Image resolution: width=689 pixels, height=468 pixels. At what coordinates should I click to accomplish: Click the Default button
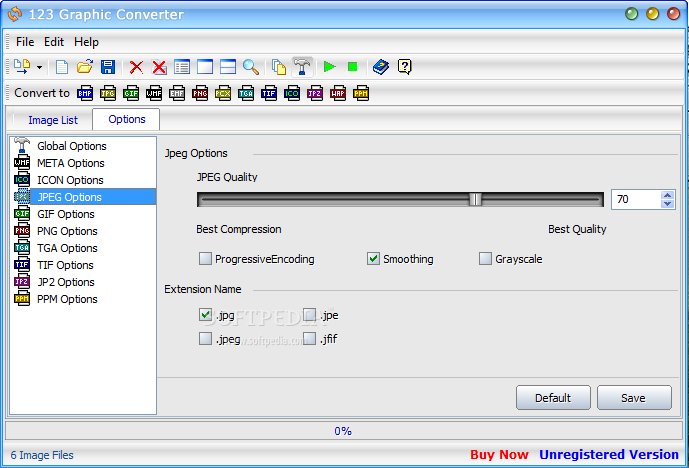[x=553, y=398]
